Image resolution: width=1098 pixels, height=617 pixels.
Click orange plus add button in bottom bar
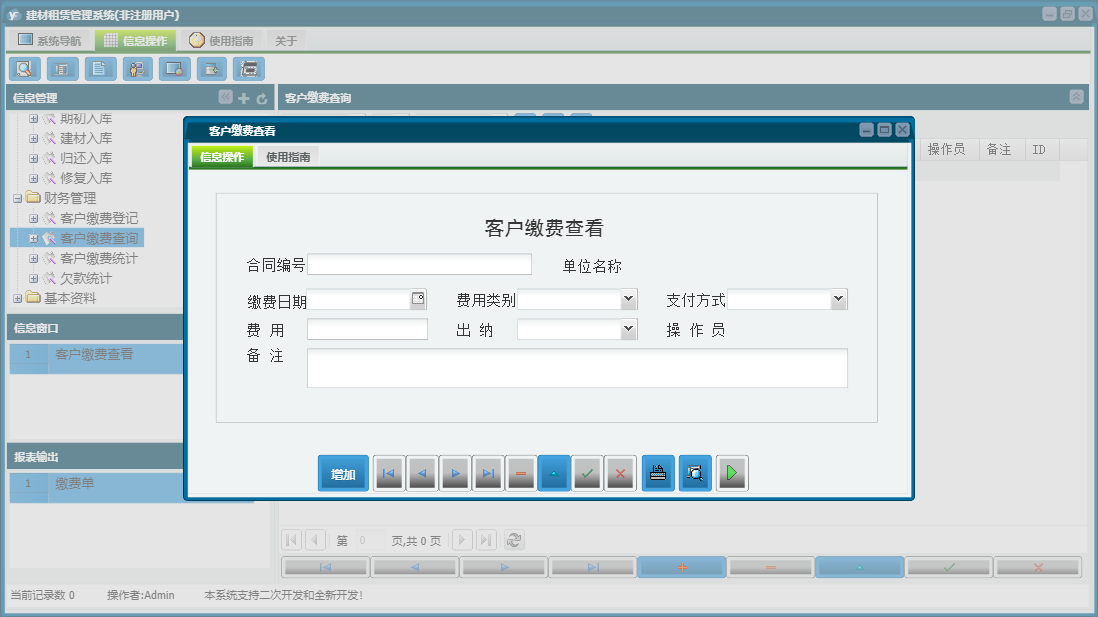pyautogui.click(x=682, y=567)
